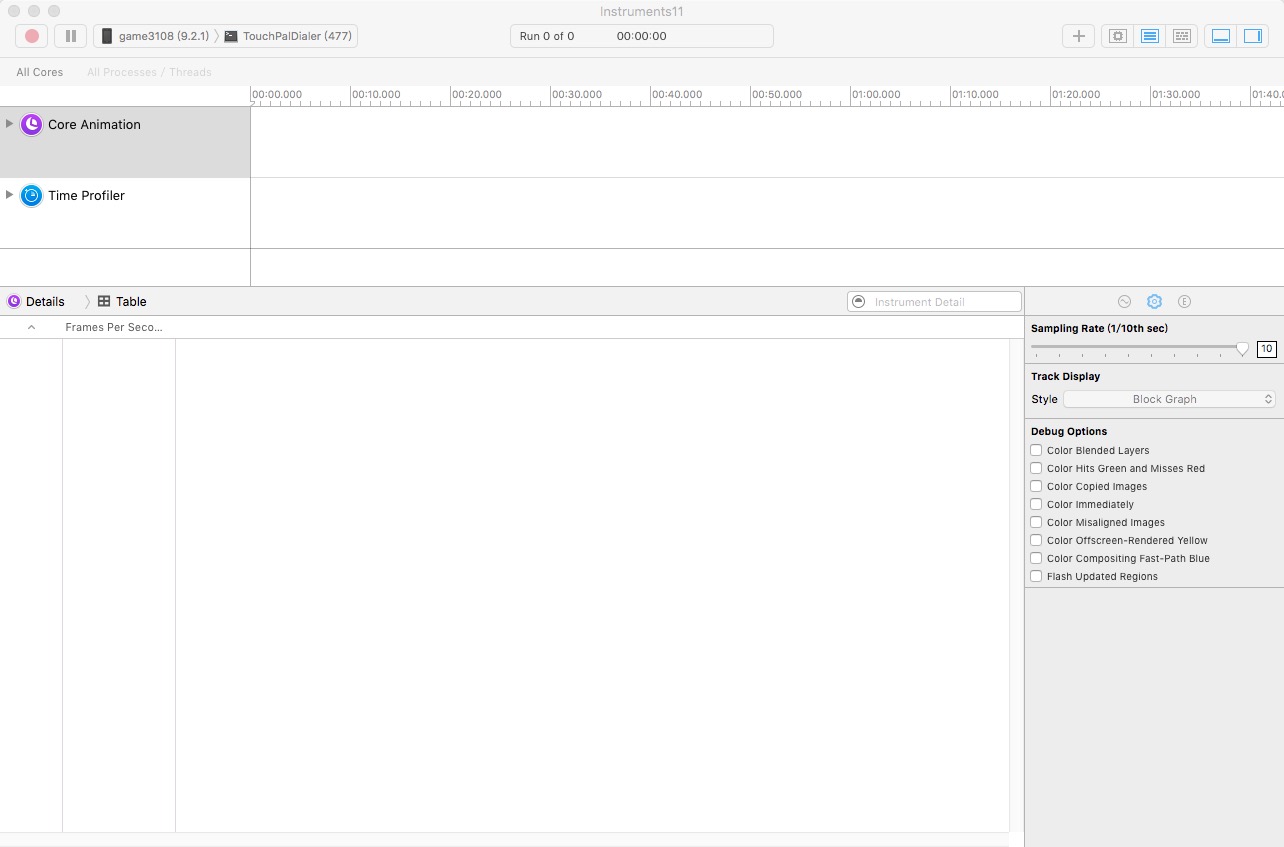Viewport: 1284px width, 847px height.
Task: Click the red Record button
Action: click(x=32, y=36)
